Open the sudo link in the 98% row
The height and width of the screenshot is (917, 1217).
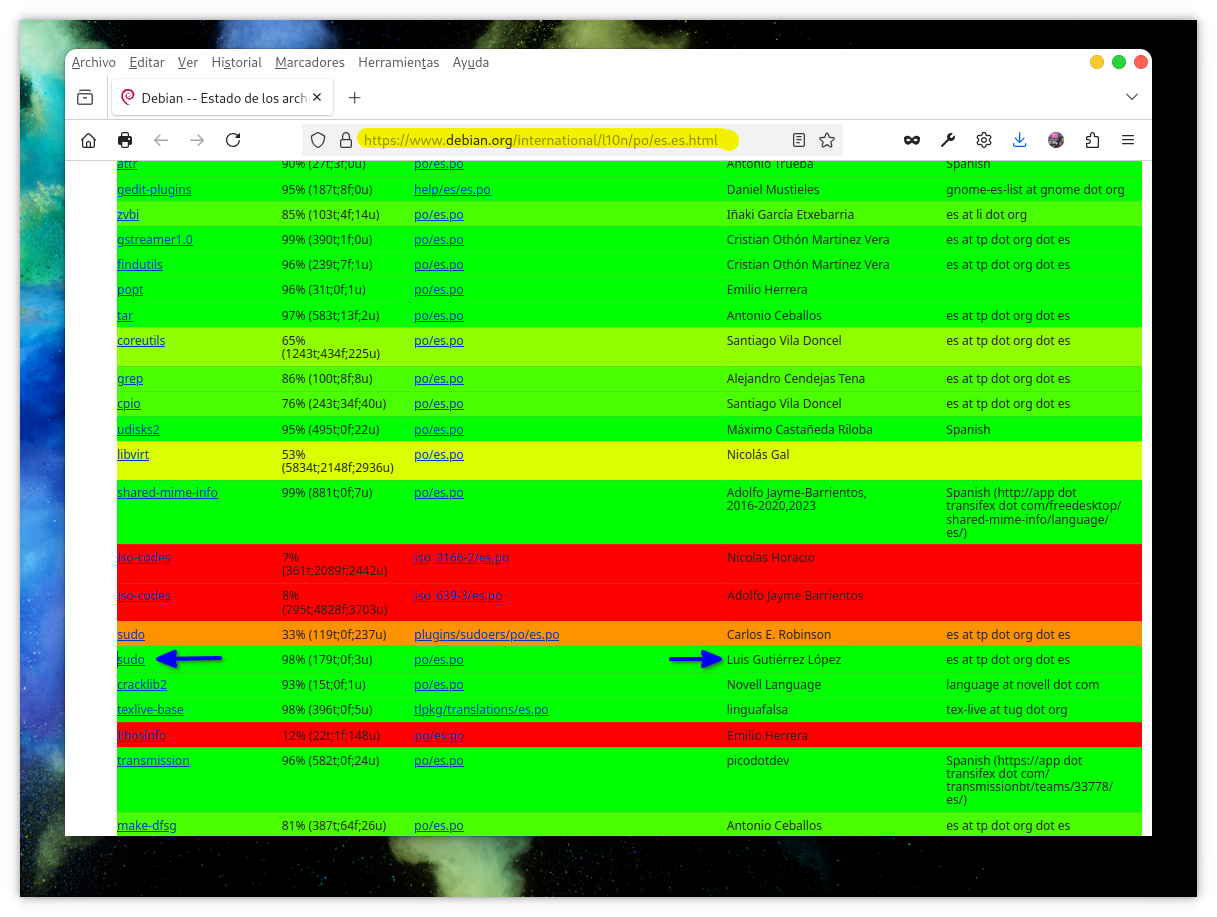tap(131, 659)
